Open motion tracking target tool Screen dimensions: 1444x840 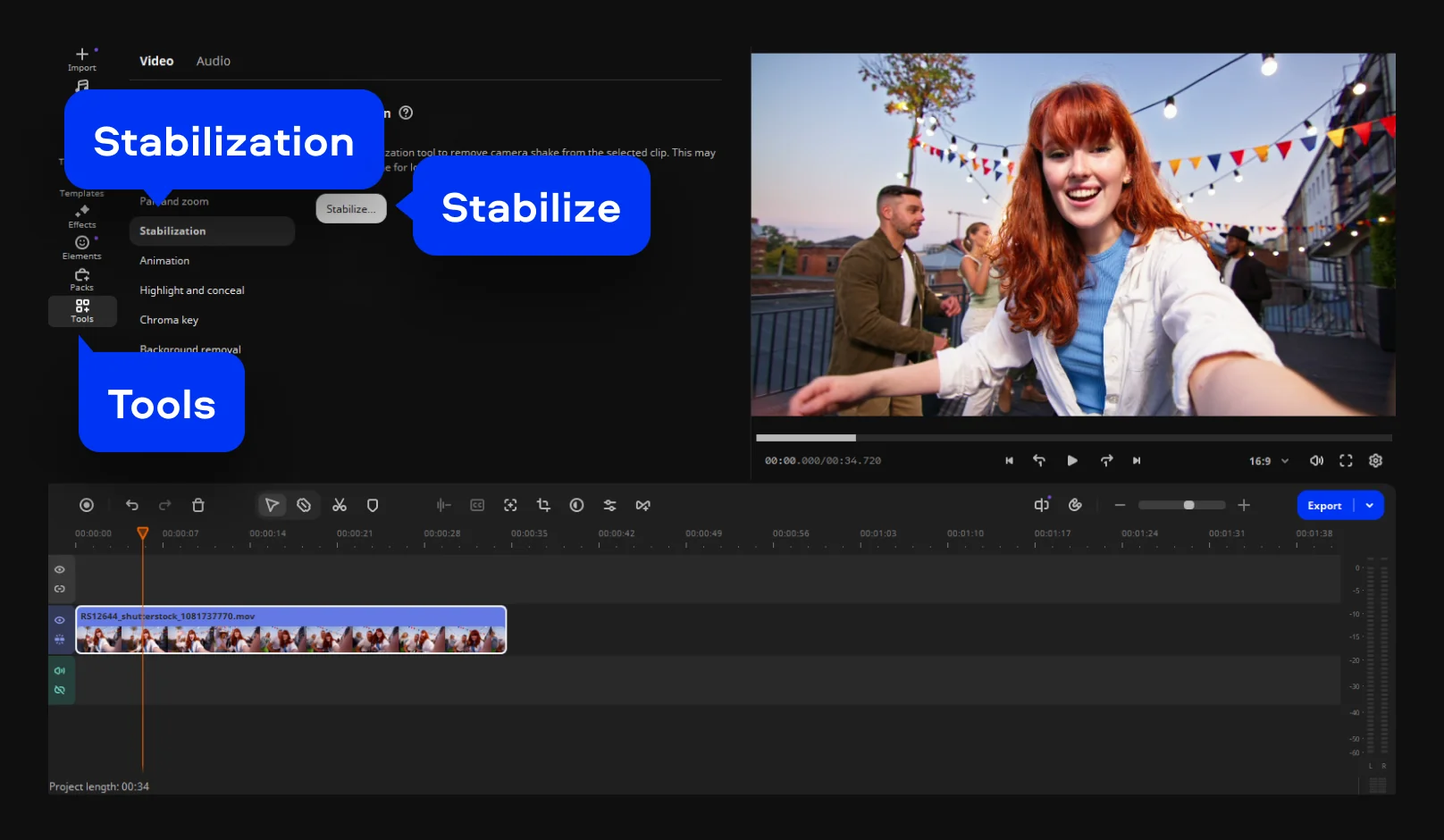coord(510,505)
